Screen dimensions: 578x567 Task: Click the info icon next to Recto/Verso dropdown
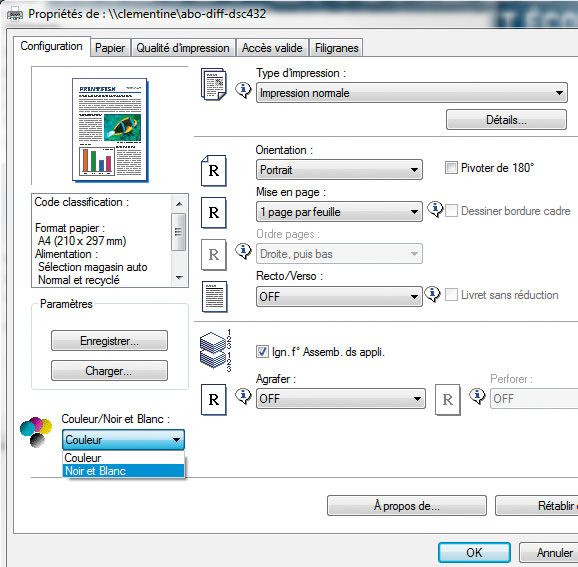click(432, 294)
